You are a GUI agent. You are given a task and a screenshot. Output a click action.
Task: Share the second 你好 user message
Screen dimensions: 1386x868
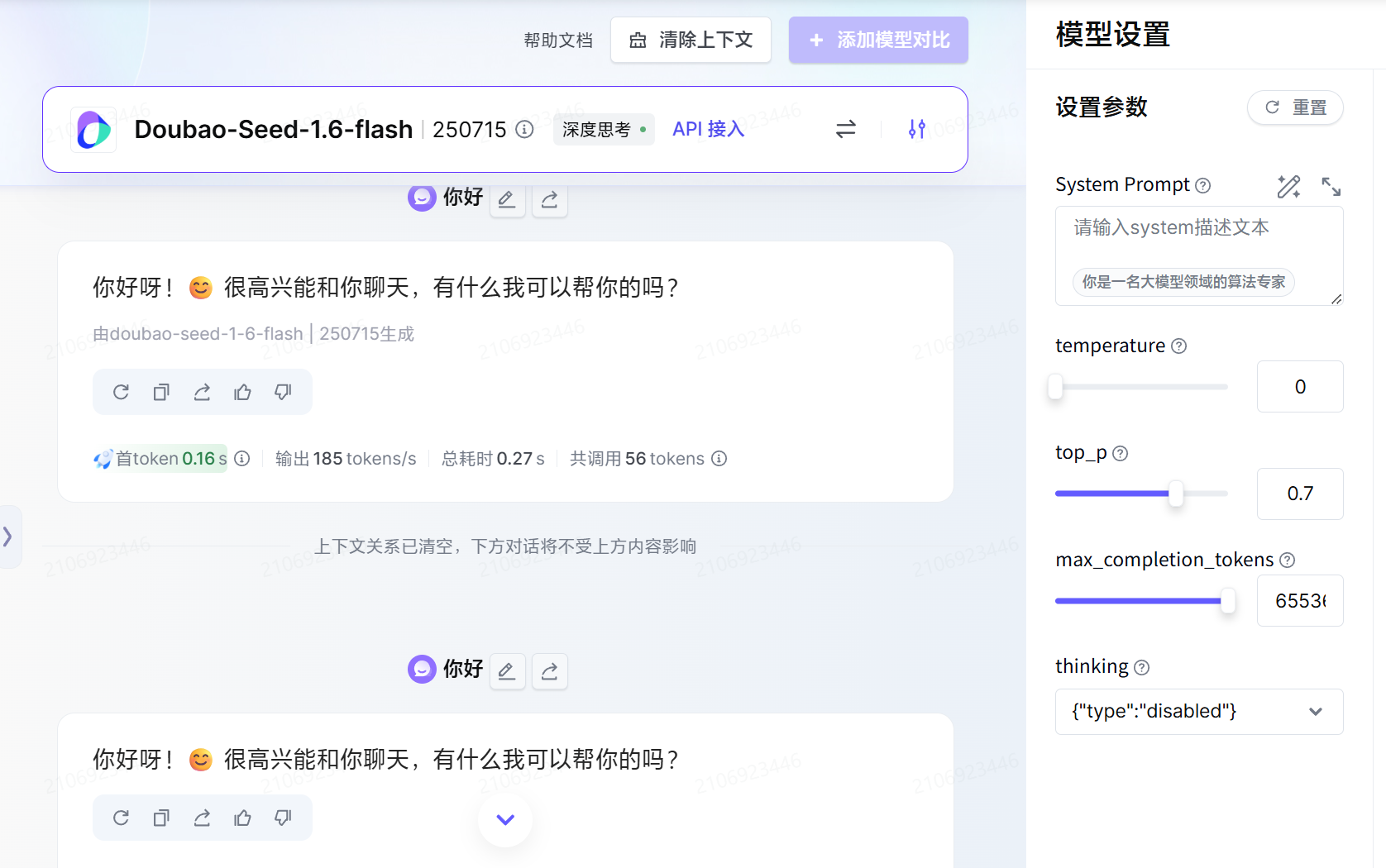coord(549,670)
